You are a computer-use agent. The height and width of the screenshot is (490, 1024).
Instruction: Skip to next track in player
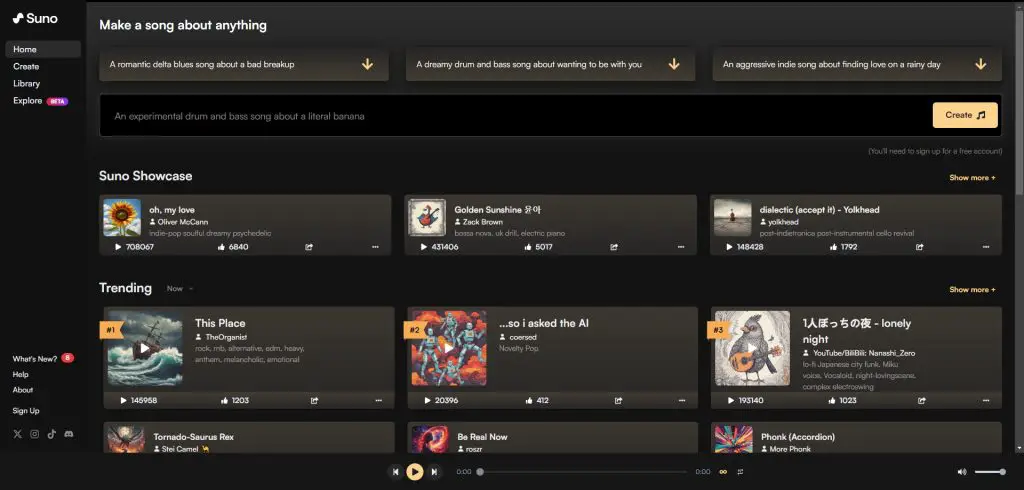pos(434,472)
